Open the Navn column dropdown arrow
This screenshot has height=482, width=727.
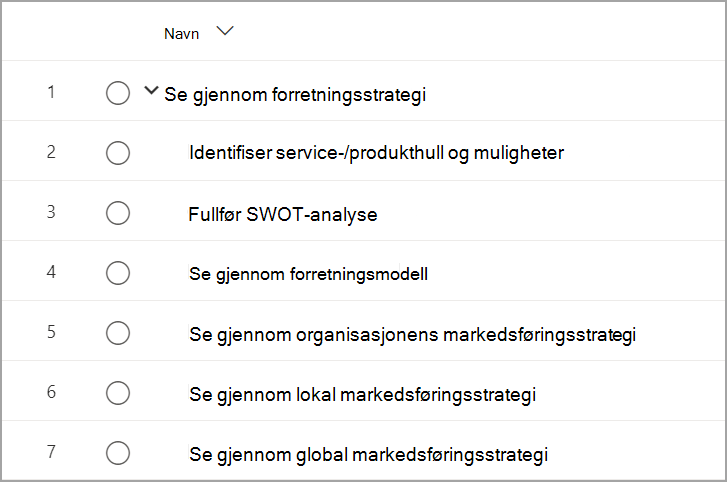tap(225, 32)
